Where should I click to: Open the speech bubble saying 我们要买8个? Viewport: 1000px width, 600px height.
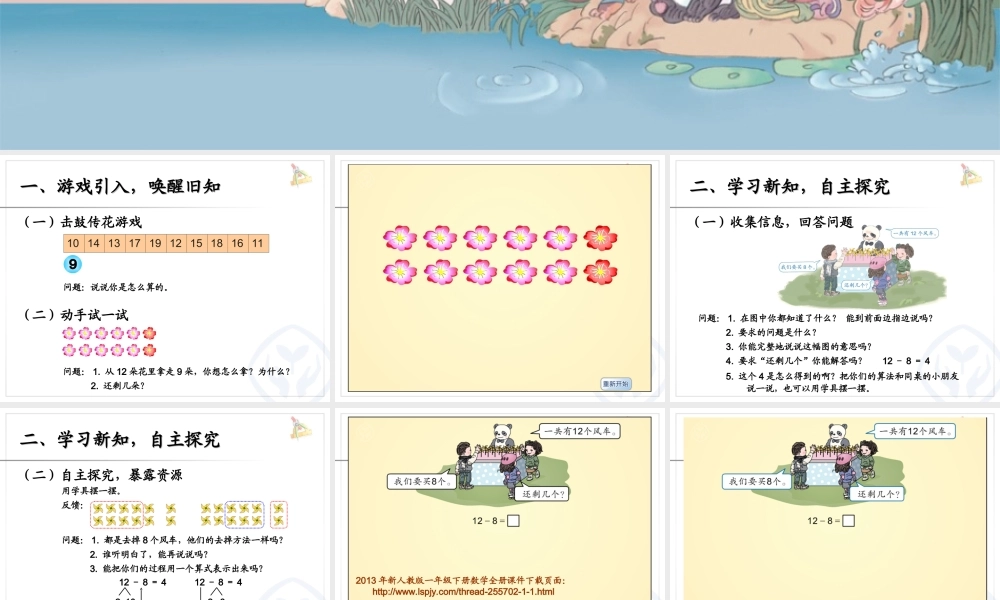point(422,481)
